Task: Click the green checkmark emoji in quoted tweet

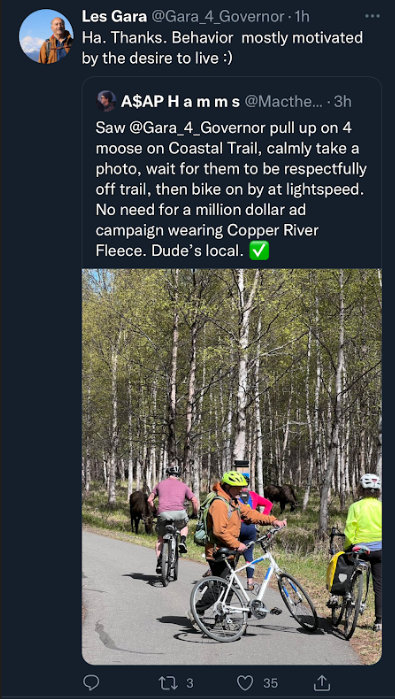Action: 261,250
